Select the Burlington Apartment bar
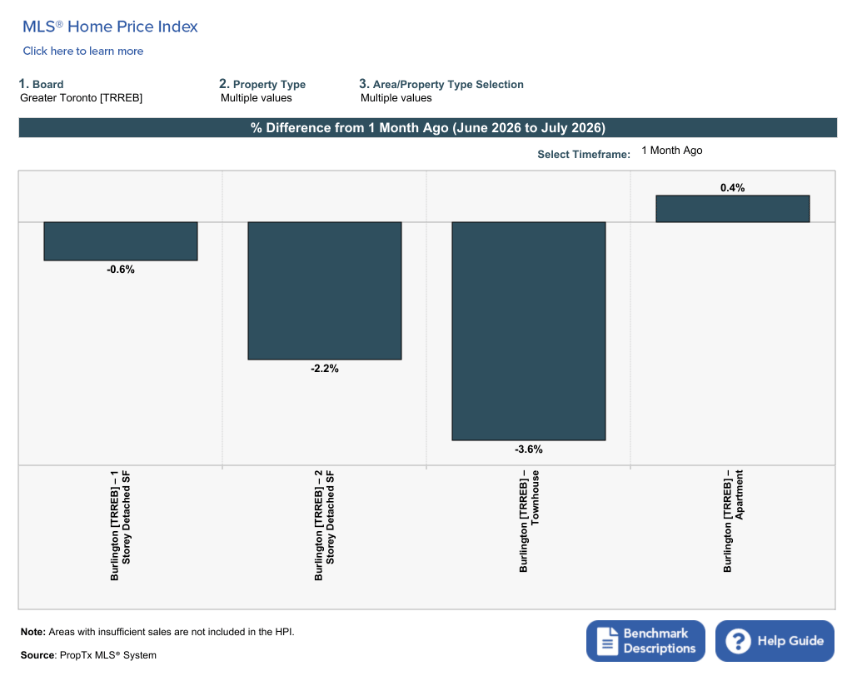This screenshot has height=688, width=856. tap(733, 209)
